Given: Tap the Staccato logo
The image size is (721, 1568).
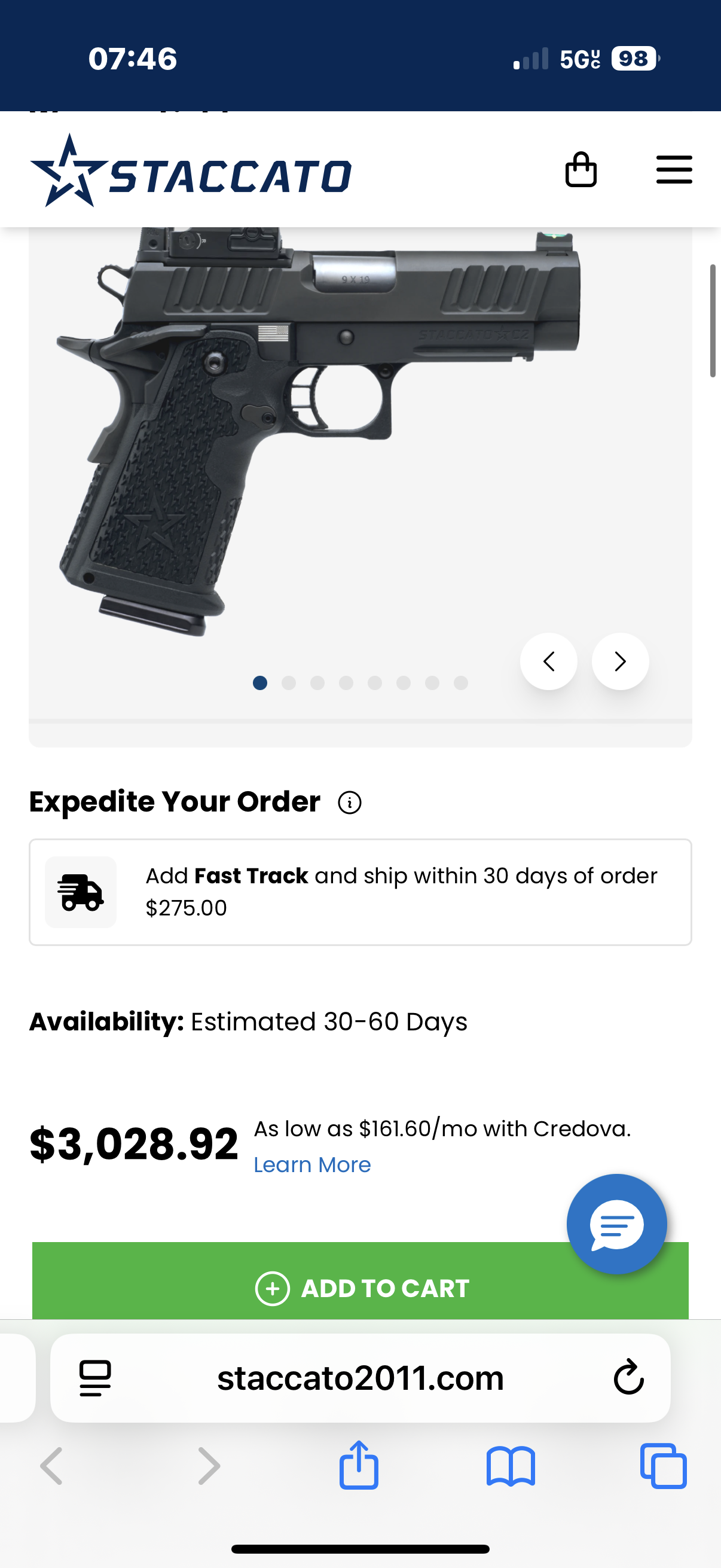Looking at the screenshot, I should click(x=191, y=172).
